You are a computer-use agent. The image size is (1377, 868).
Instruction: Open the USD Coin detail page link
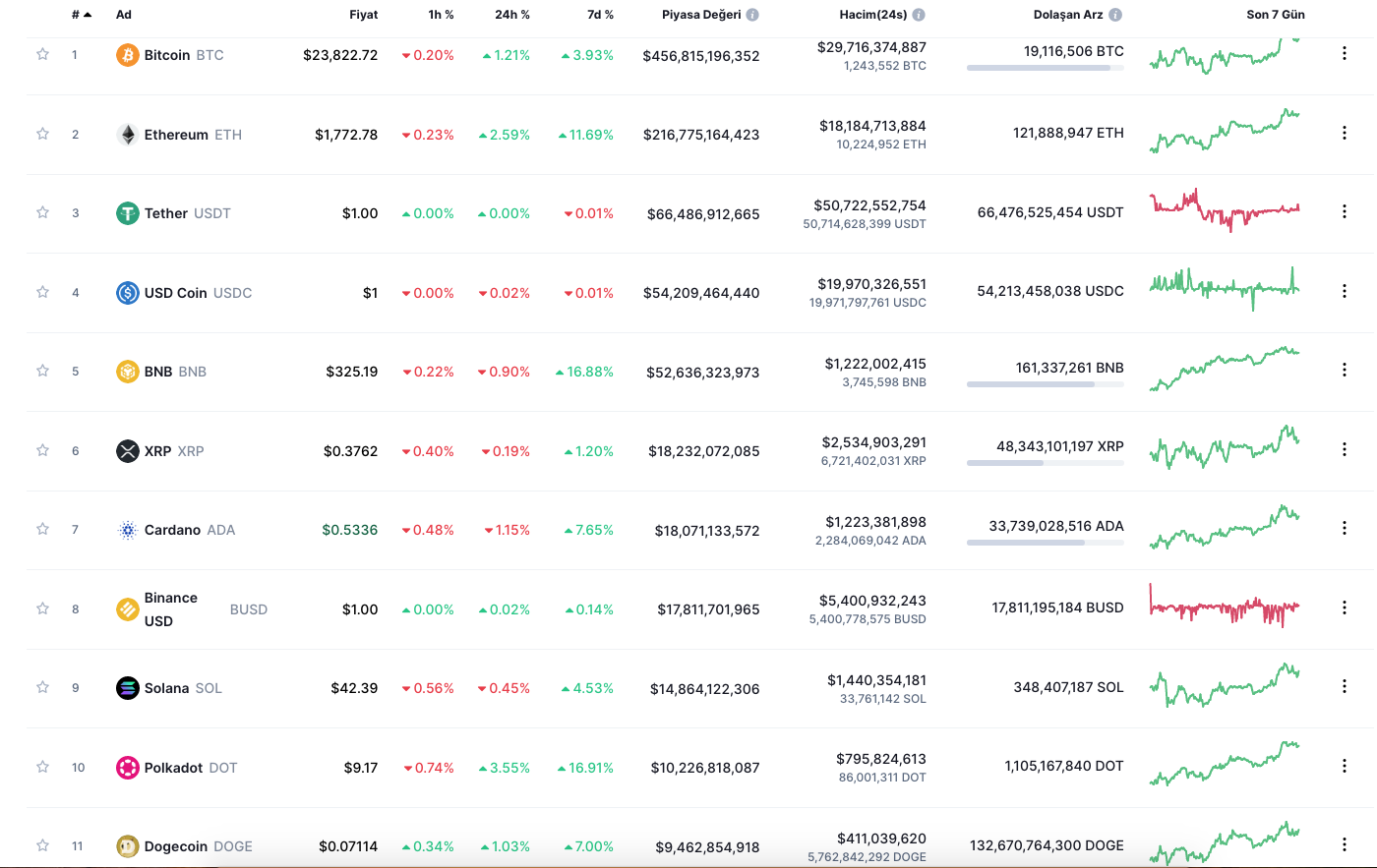click(x=177, y=293)
